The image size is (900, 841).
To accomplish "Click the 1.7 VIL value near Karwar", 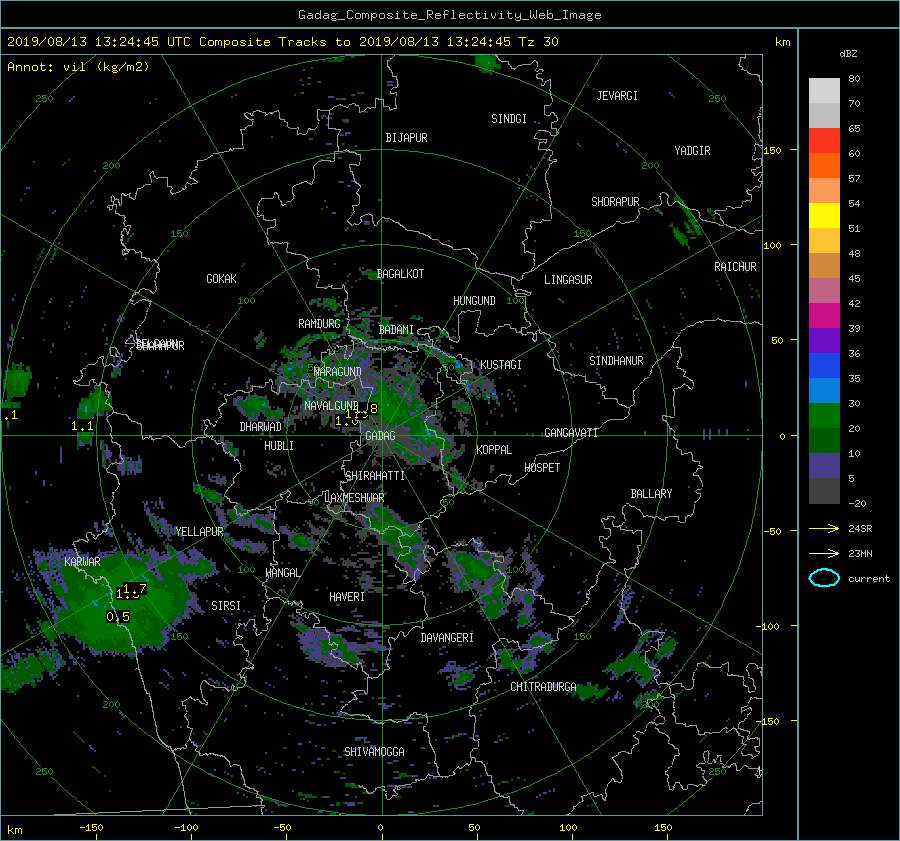I will click(135, 588).
